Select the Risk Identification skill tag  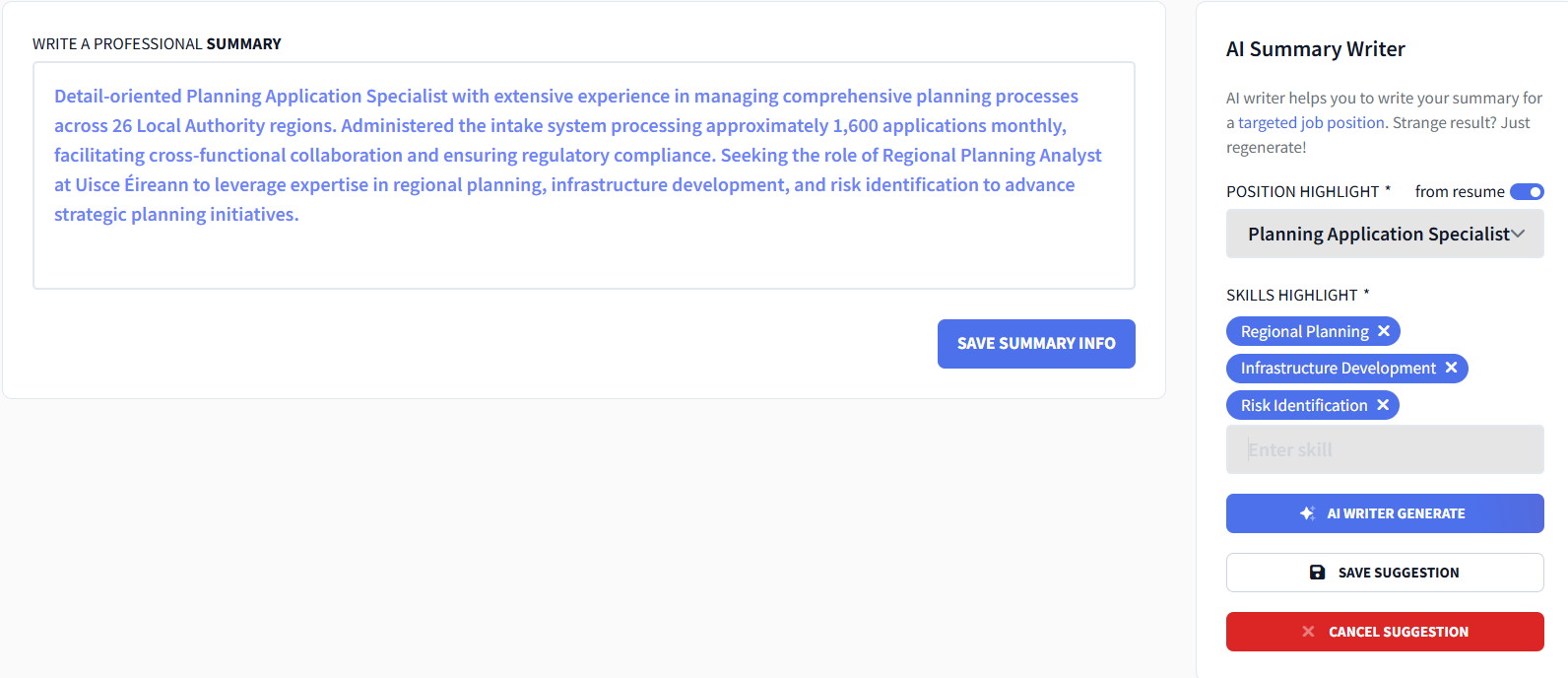click(x=1302, y=404)
